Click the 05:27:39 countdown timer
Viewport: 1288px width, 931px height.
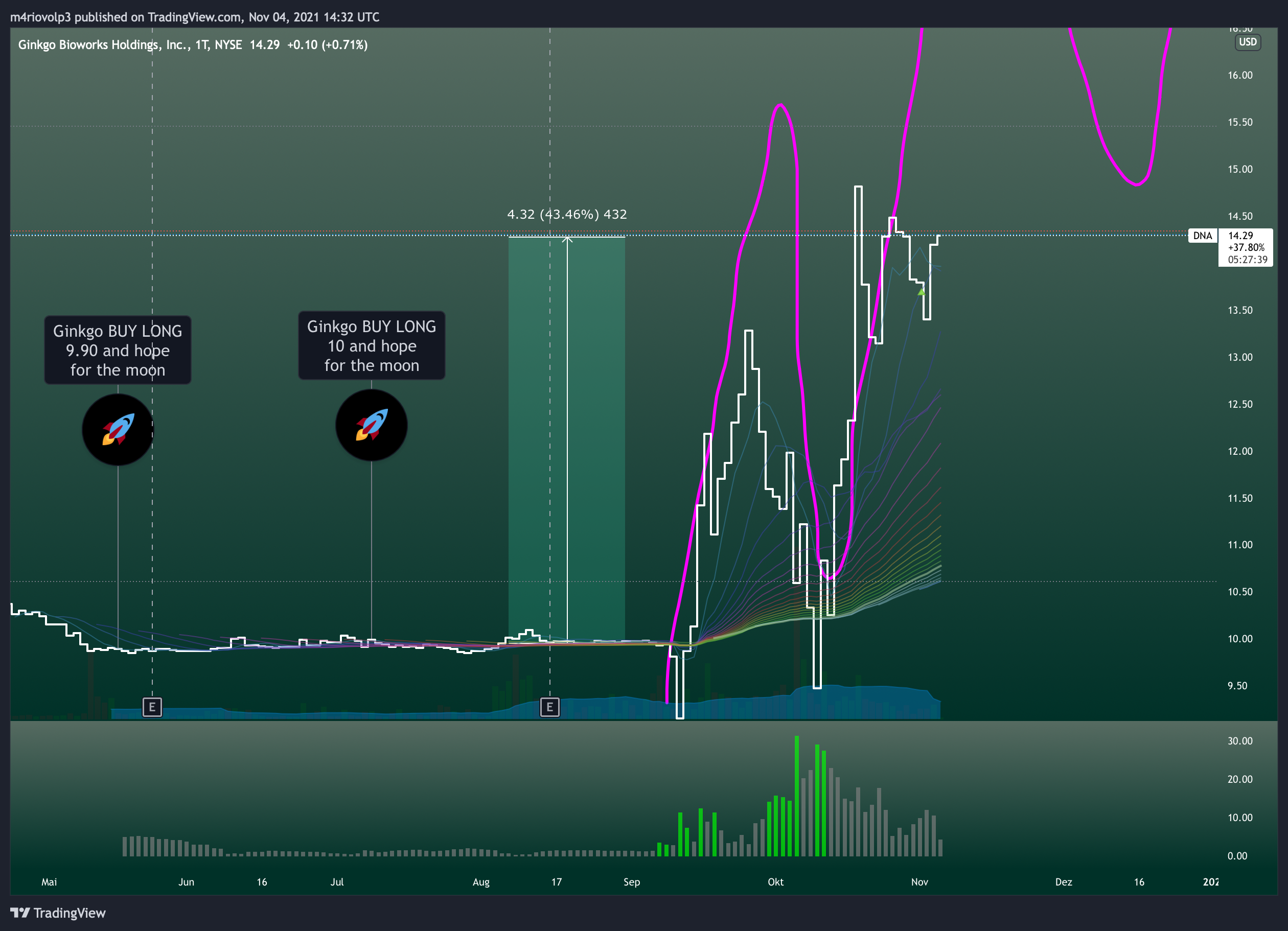coord(1248,260)
